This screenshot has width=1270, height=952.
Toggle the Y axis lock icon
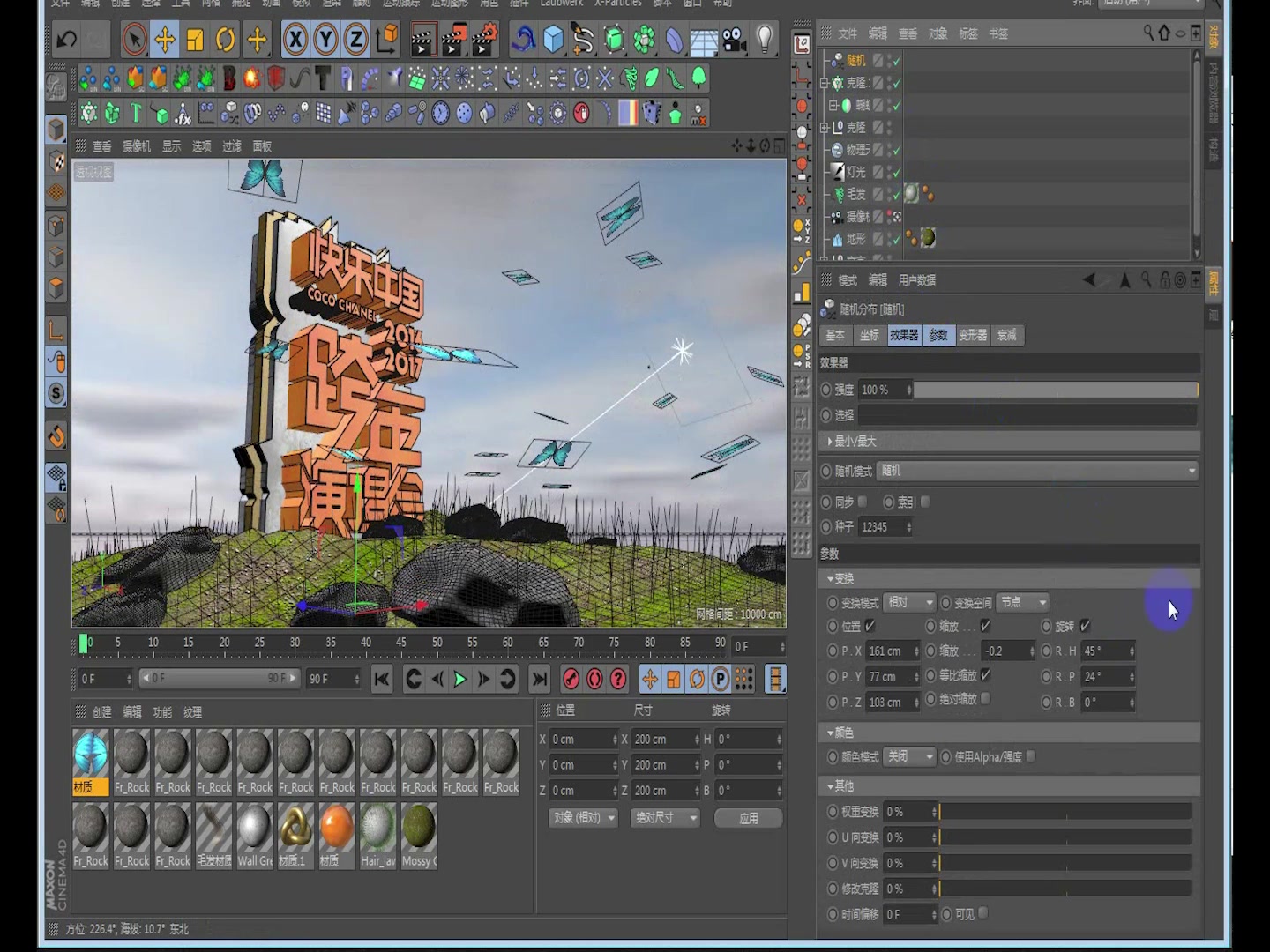tap(325, 39)
